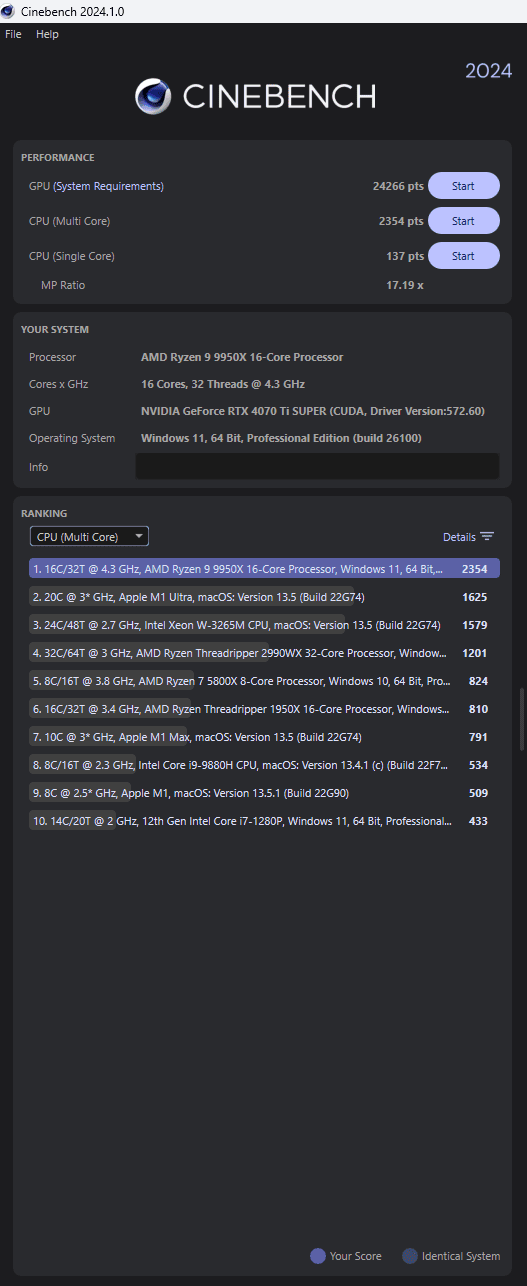This screenshot has width=527, height=1286.
Task: Click the RANKING section heading
Action: click(x=44, y=514)
